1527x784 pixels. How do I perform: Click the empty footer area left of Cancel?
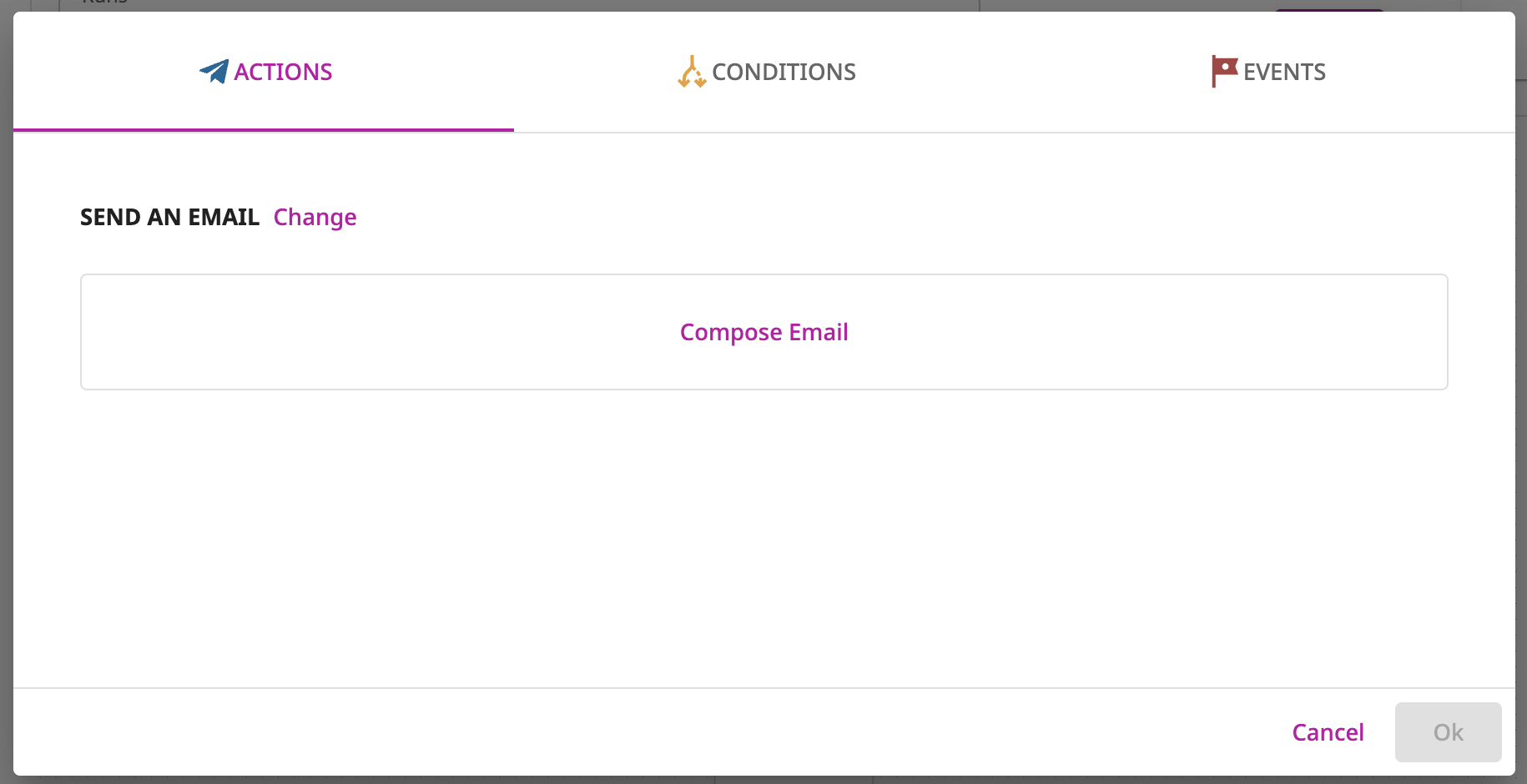(x=651, y=732)
